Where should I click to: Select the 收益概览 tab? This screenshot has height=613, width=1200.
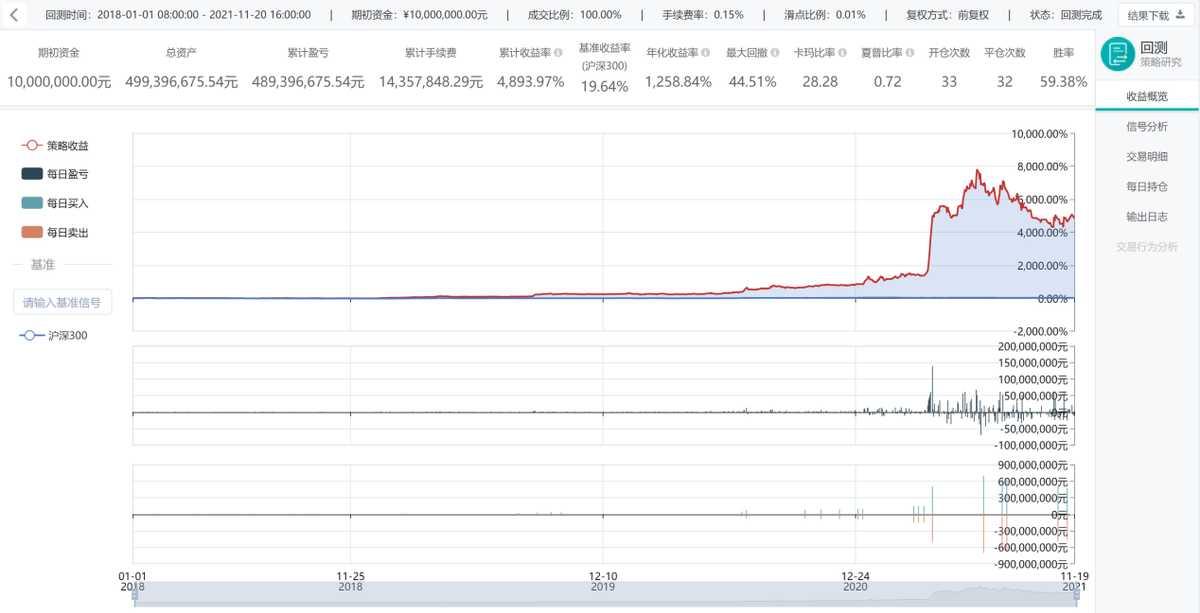(1146, 96)
